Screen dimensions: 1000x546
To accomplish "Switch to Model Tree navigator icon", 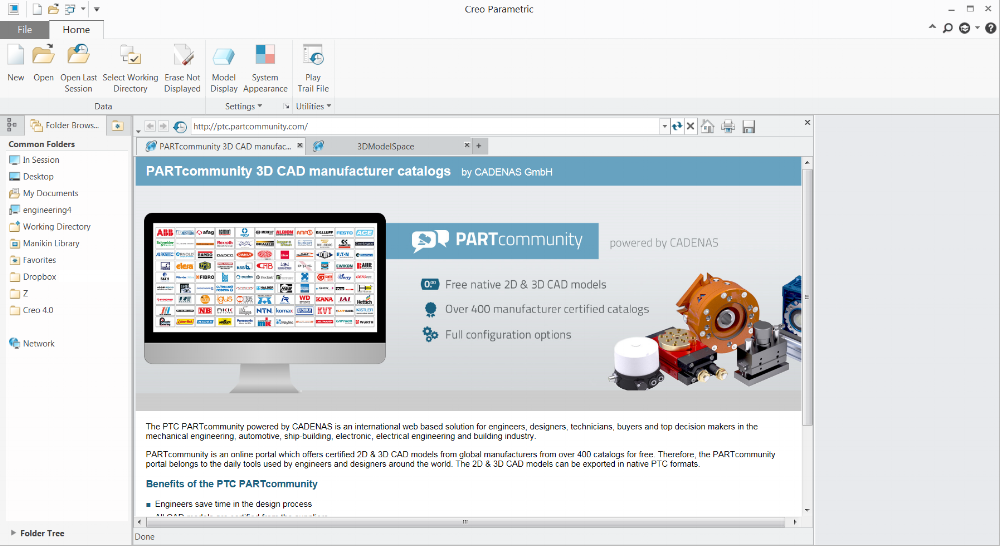I will click(x=11, y=125).
